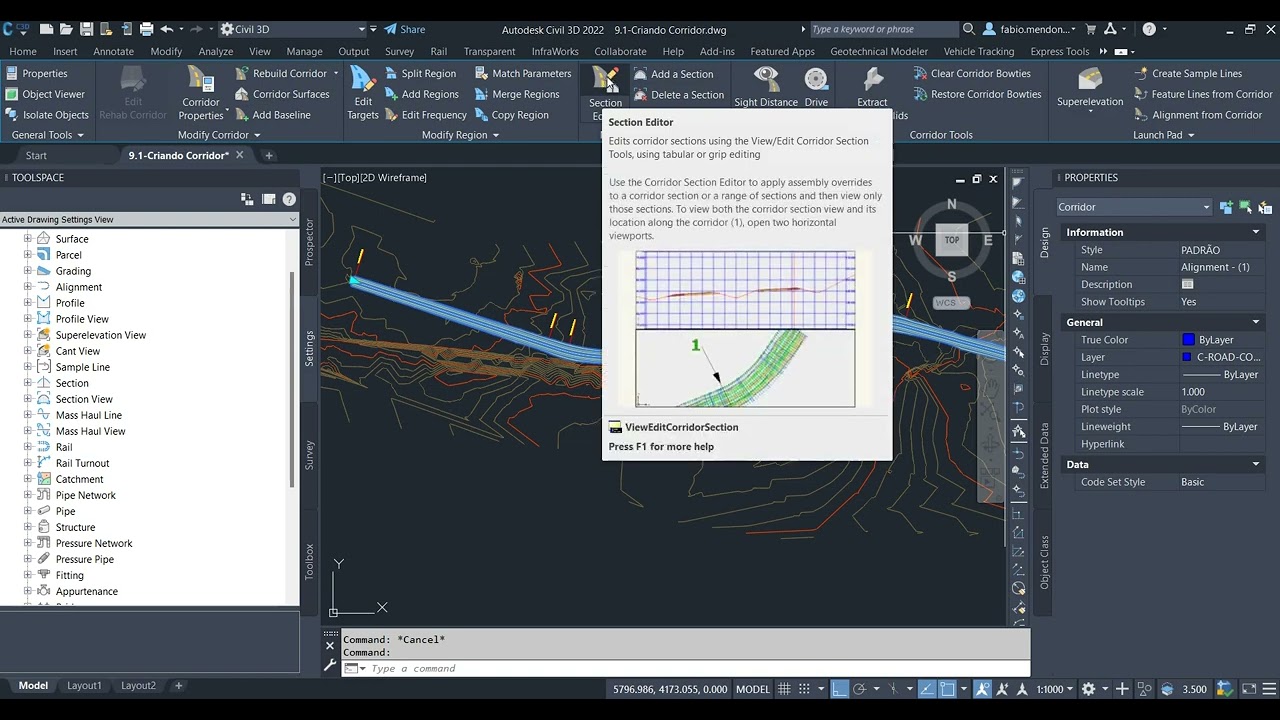Add new drawing tab with plus button
This screenshot has height=720, width=1280.
[268, 155]
